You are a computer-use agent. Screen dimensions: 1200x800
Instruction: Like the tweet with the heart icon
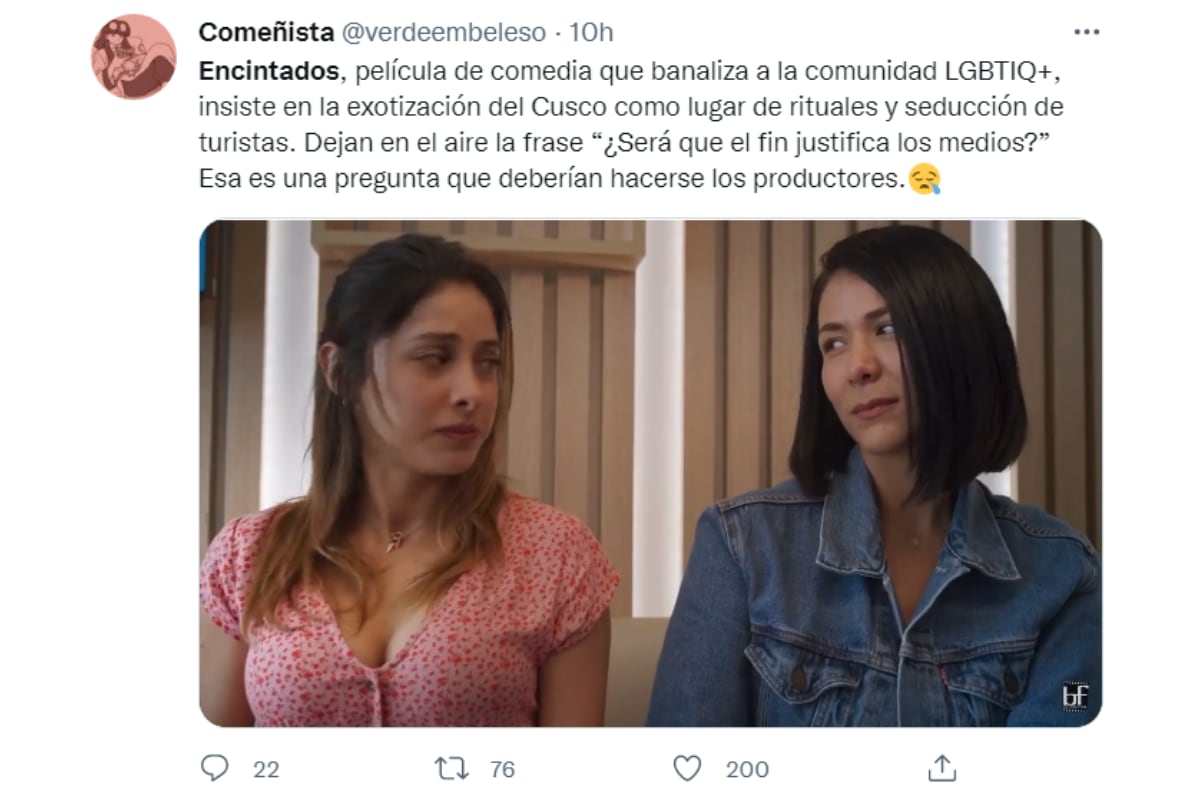[x=687, y=768]
